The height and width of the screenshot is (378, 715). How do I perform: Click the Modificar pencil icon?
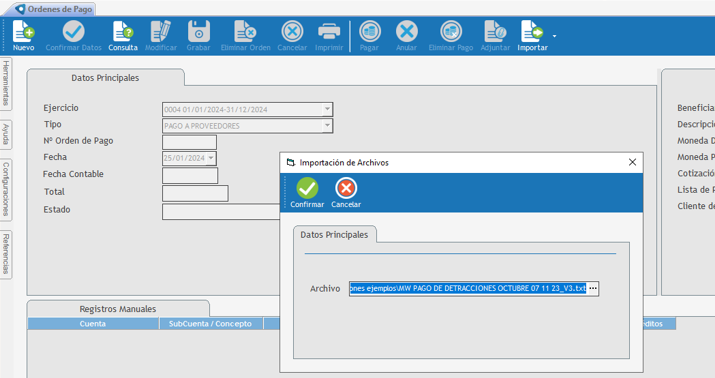161,32
